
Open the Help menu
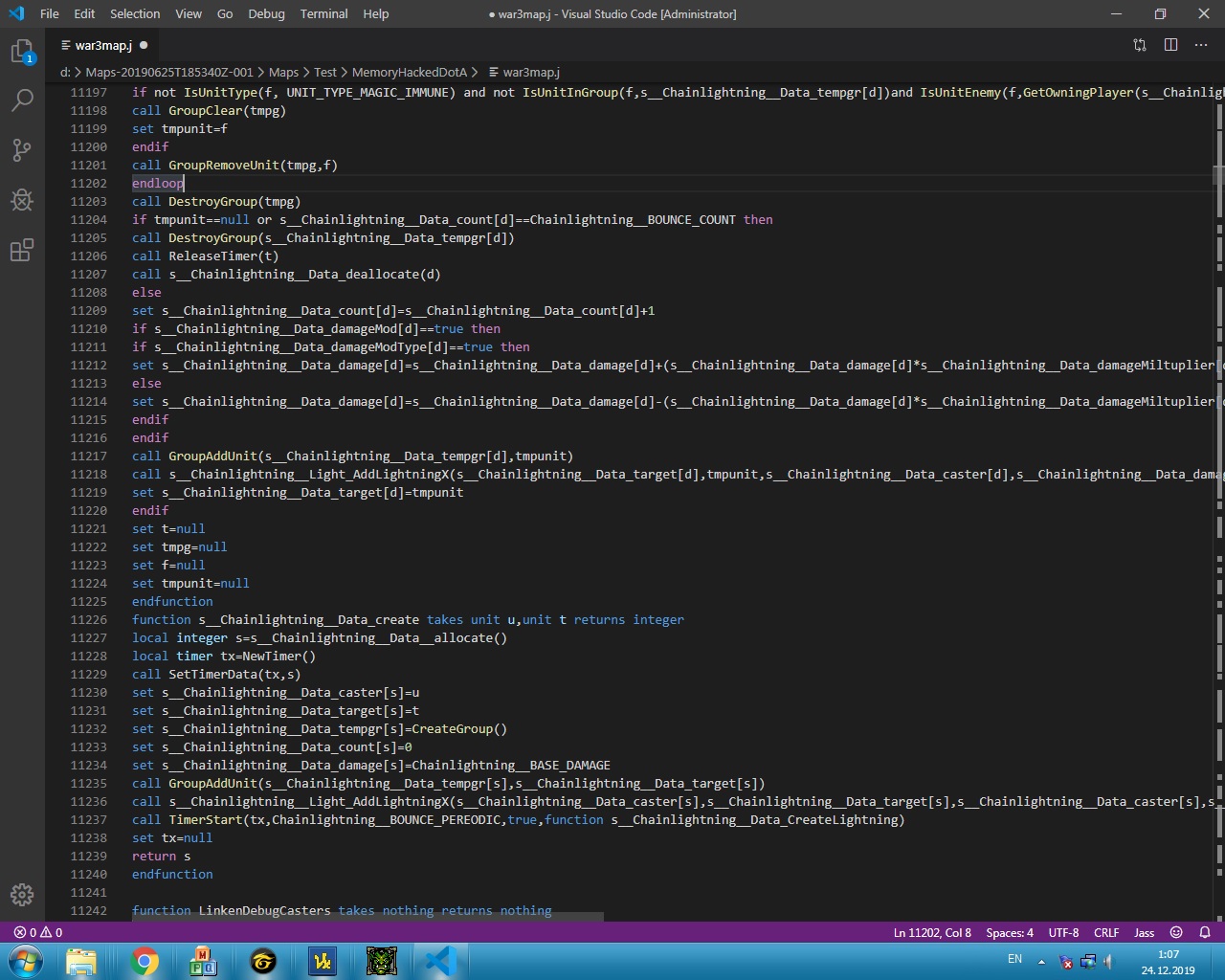[x=376, y=13]
